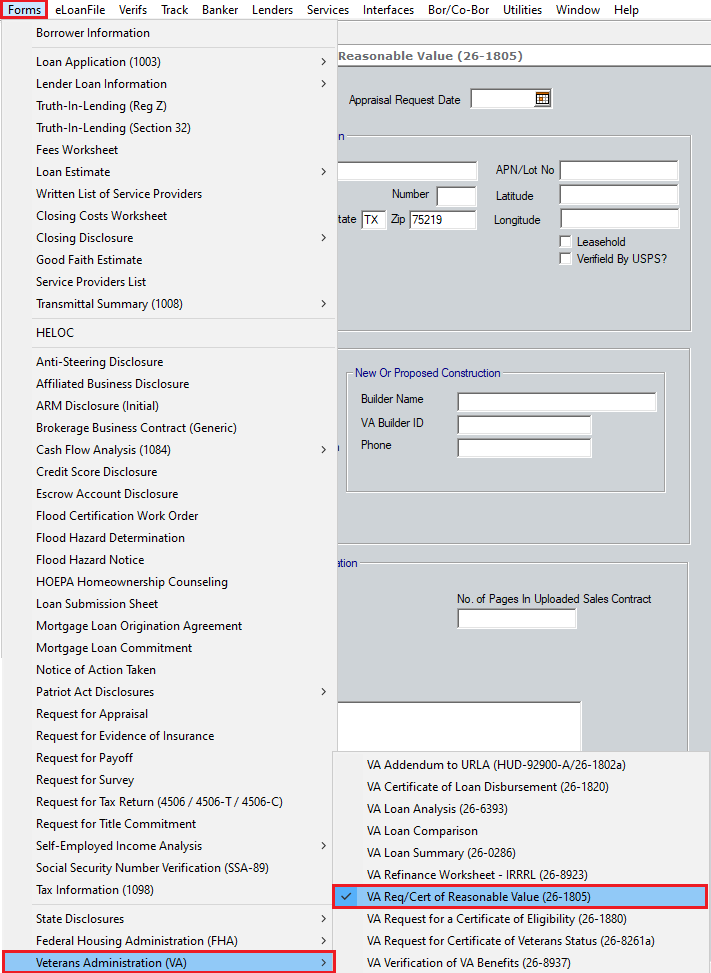711x973 pixels.
Task: Open the Banker menu
Action: click(220, 10)
